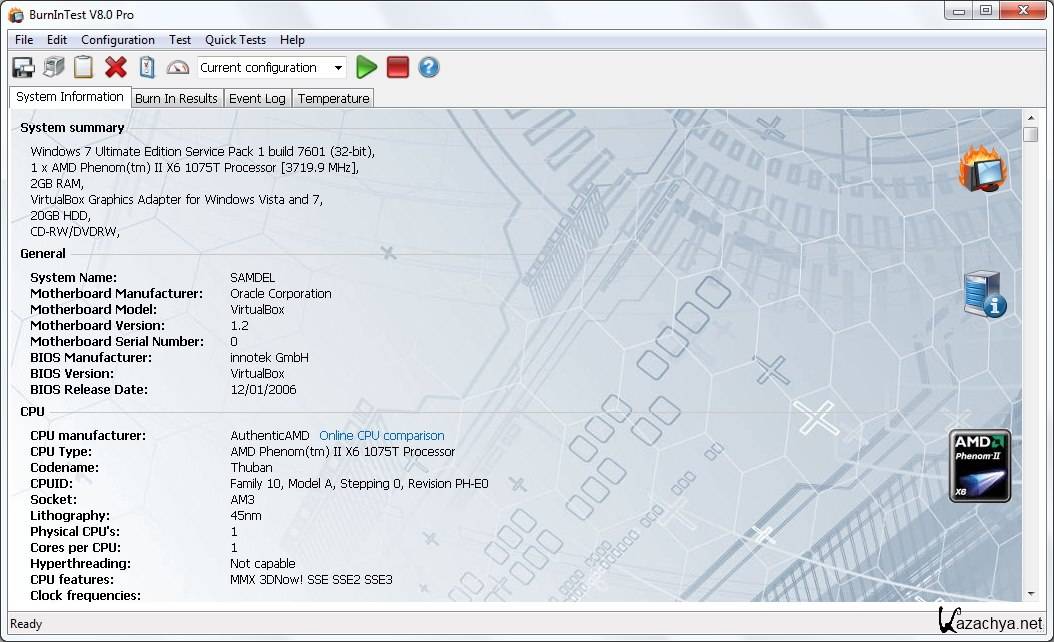Image resolution: width=1054 pixels, height=642 pixels.
Task: Click the save results toolbar icon
Action: 23,68
